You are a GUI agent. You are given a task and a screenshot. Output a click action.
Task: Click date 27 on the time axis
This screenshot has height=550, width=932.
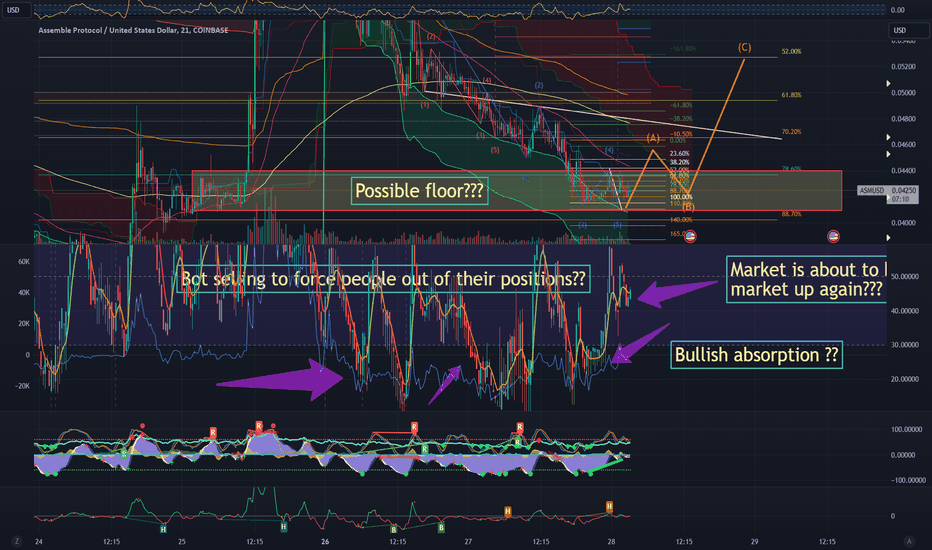click(468, 542)
